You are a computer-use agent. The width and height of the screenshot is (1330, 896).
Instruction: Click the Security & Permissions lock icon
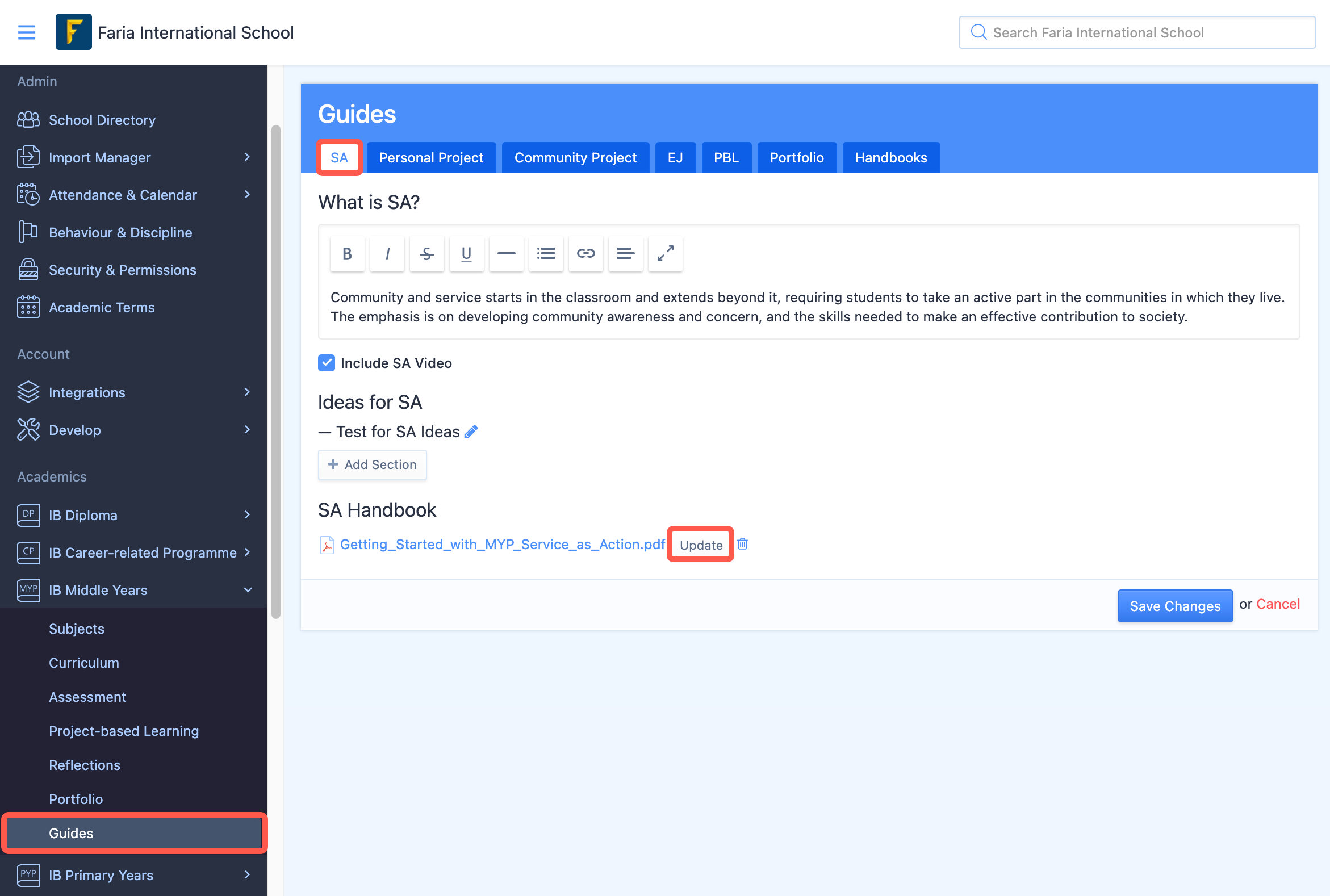point(28,270)
